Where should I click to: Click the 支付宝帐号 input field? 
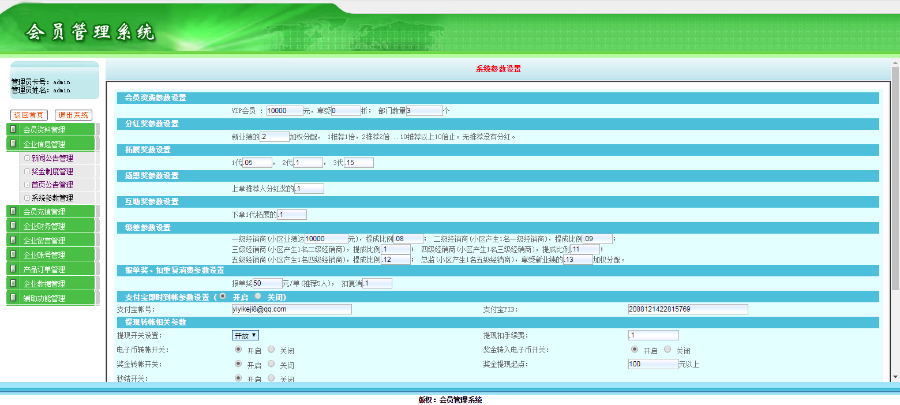[x=291, y=310]
